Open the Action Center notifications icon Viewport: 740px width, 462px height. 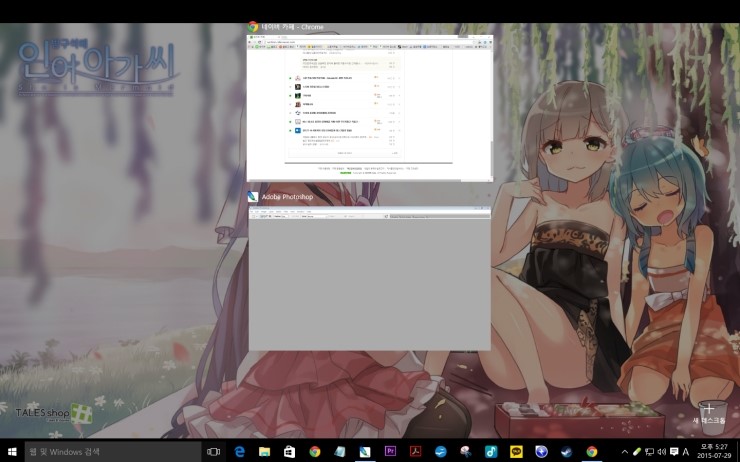[x=674, y=452]
